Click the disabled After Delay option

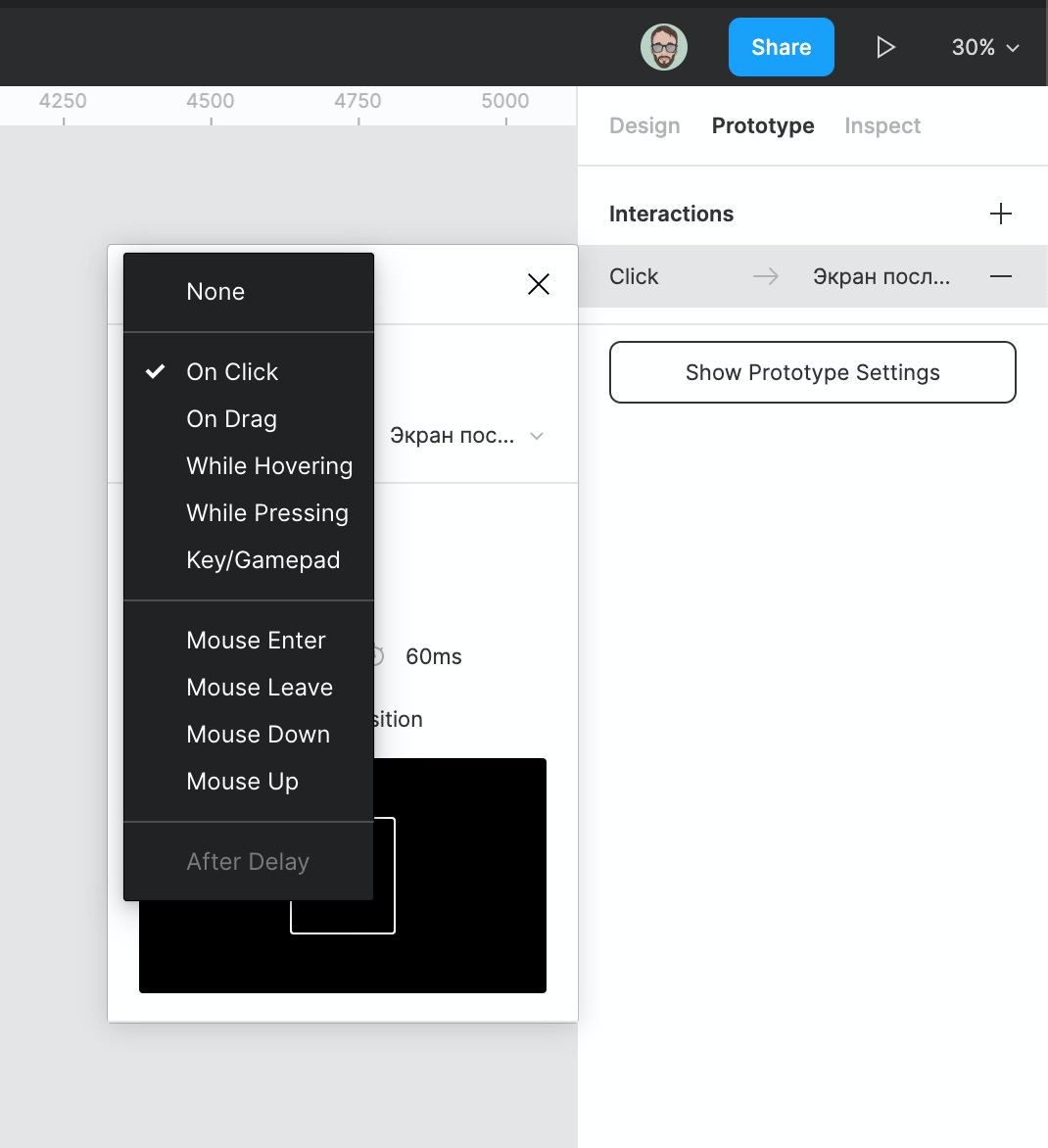coord(249,861)
